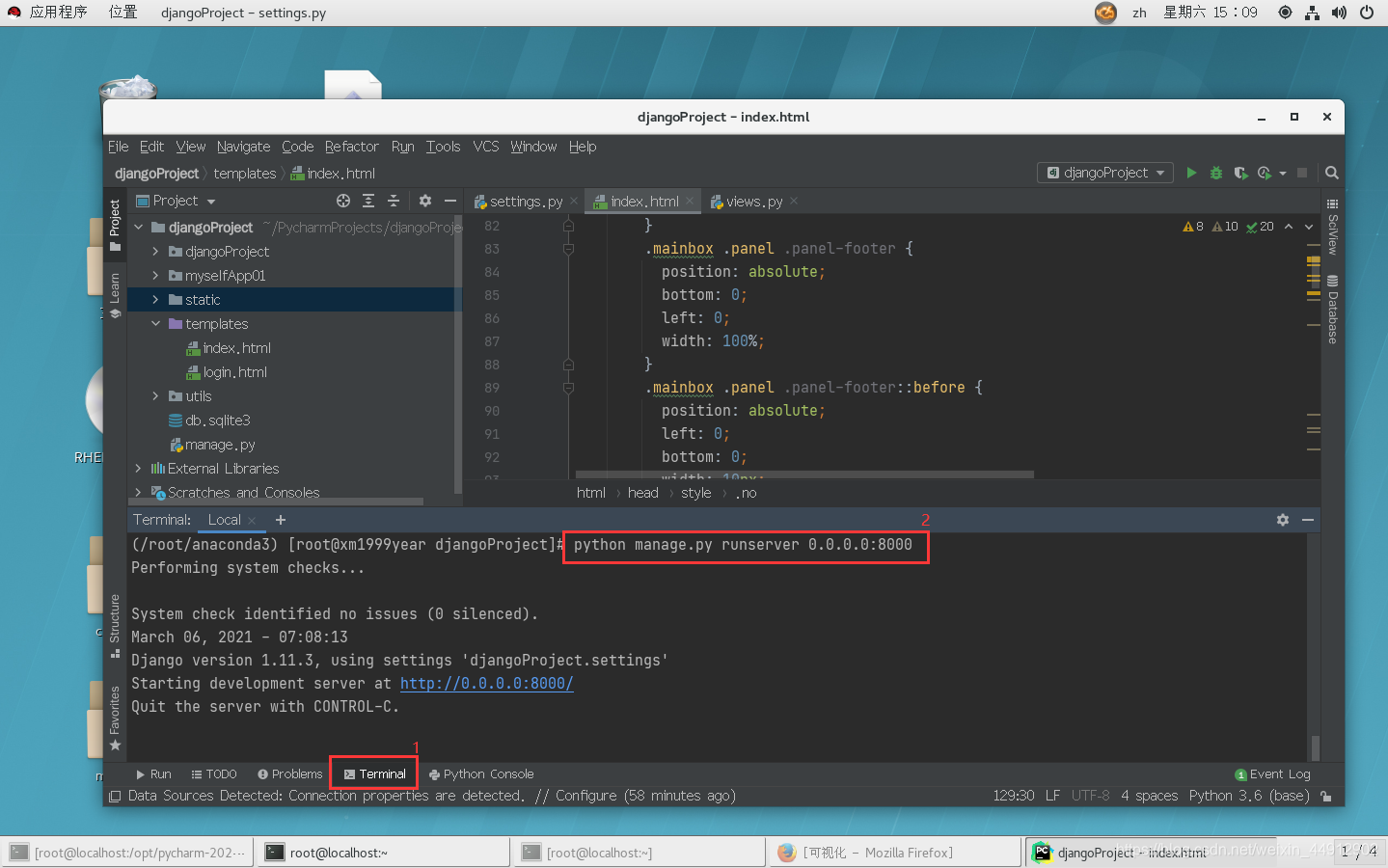
Task: Start debugging with the bug icon
Action: pos(1216,173)
